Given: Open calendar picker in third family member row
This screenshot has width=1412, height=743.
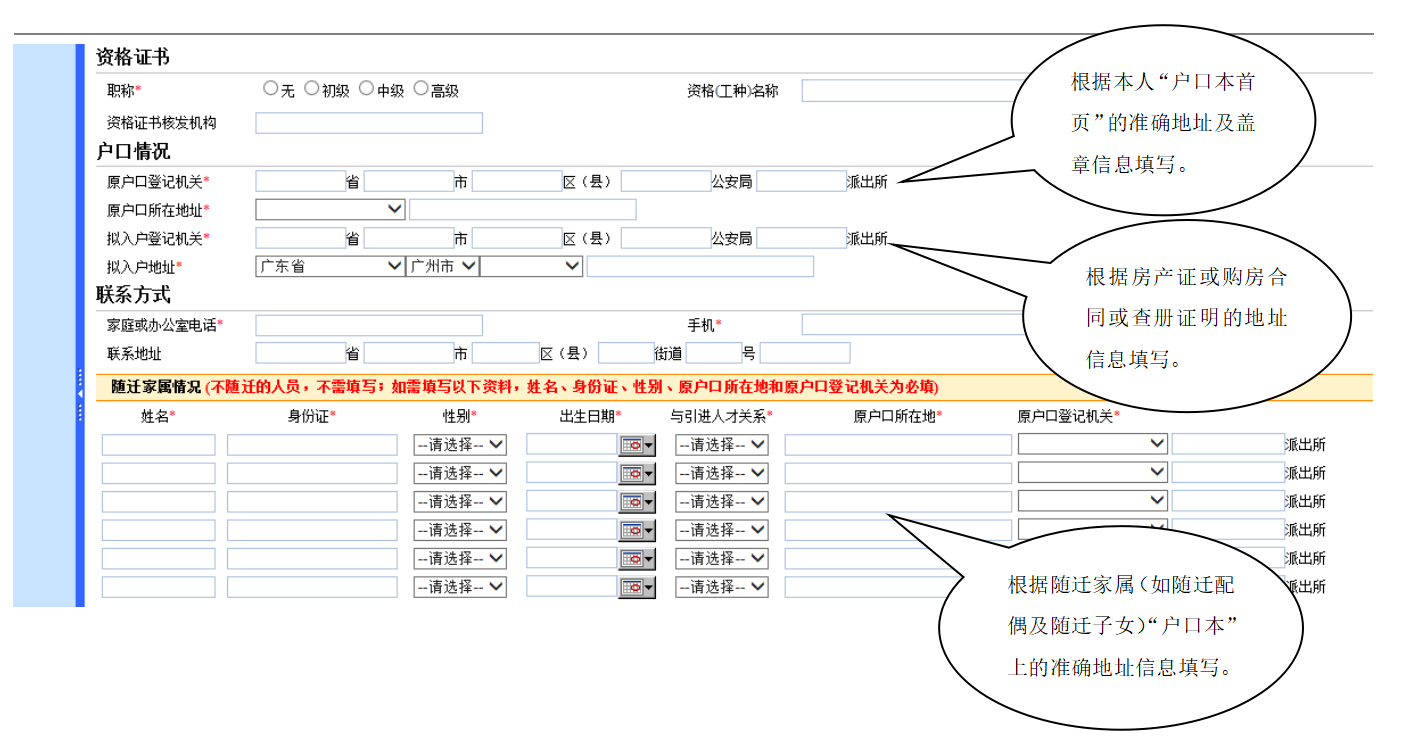Looking at the screenshot, I should tap(637, 502).
